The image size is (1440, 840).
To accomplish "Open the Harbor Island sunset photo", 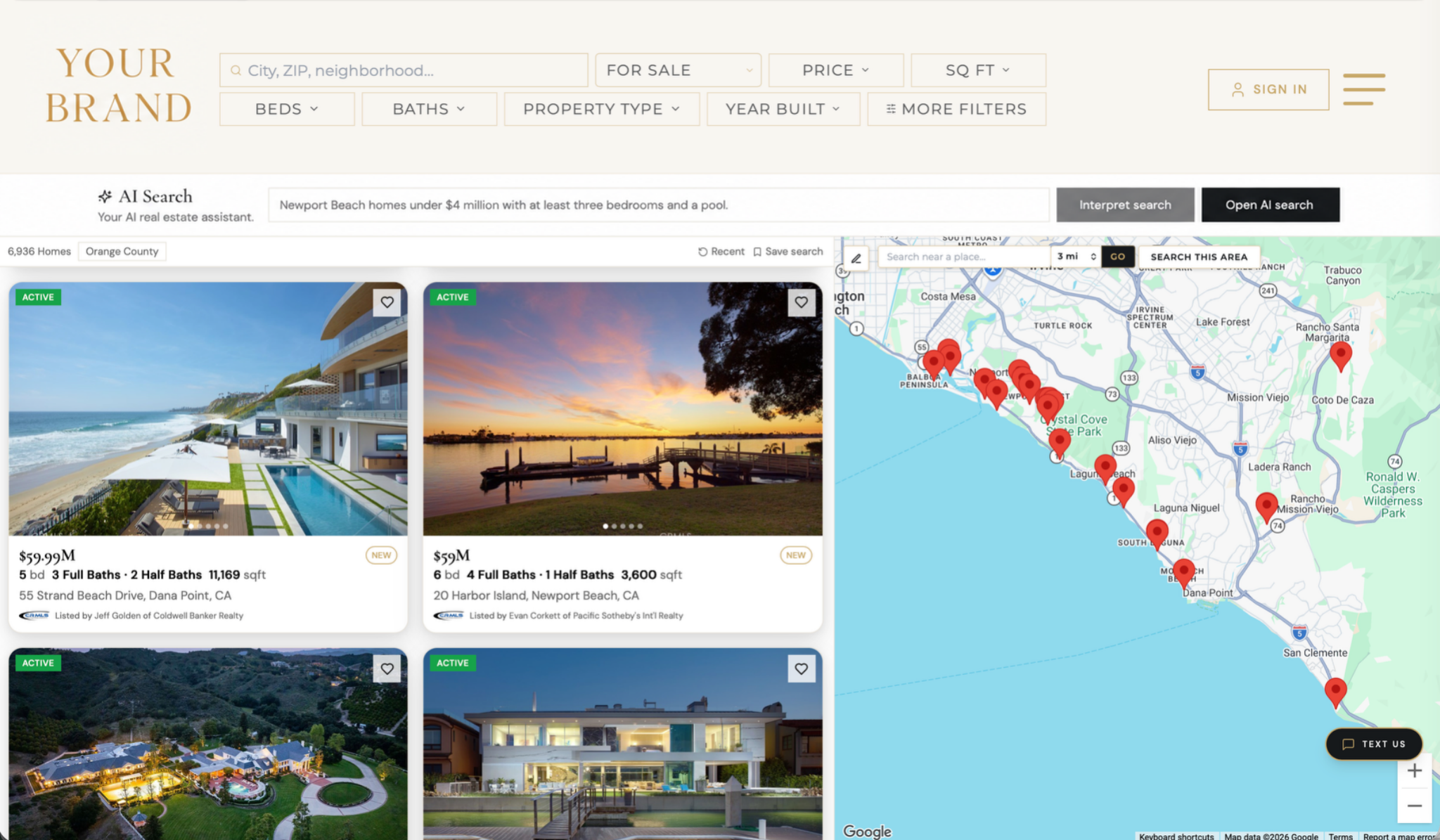I will click(x=622, y=409).
